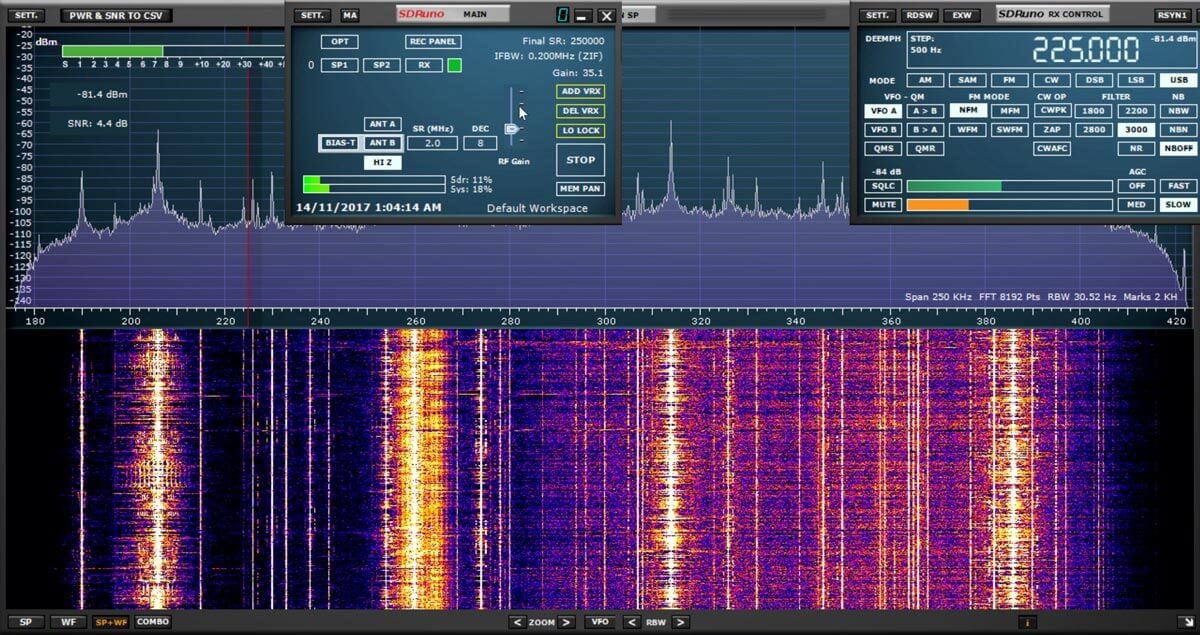Click the MA button in MAIN panel

click(x=350, y=15)
